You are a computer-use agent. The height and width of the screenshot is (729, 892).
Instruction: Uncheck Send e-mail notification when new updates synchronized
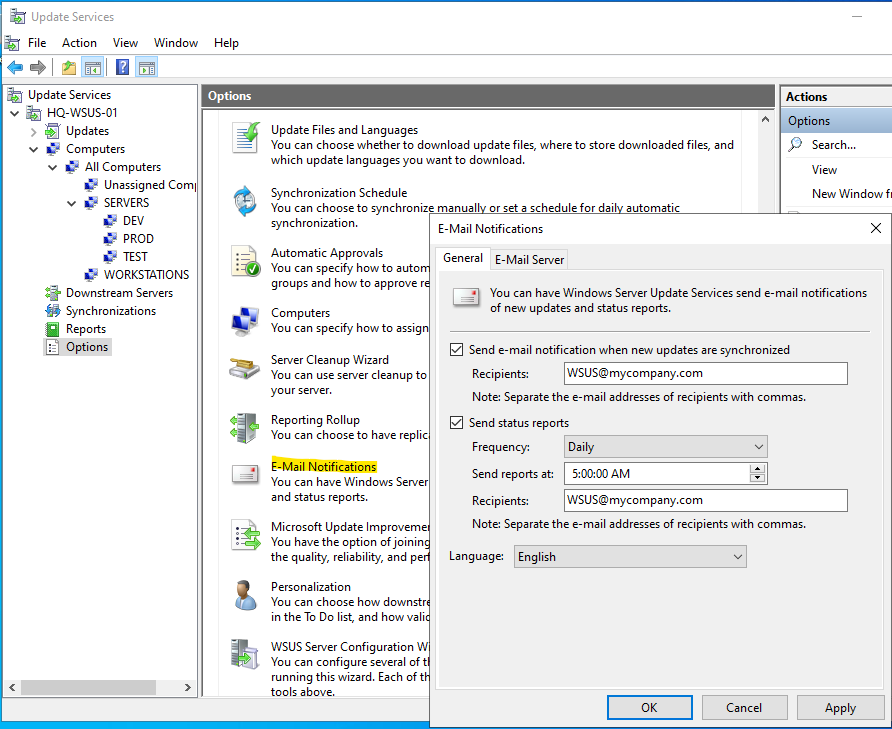point(457,350)
